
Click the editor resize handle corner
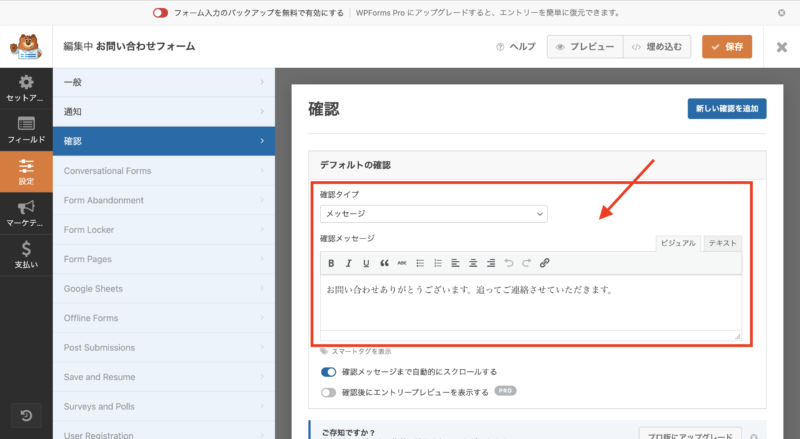click(x=737, y=336)
